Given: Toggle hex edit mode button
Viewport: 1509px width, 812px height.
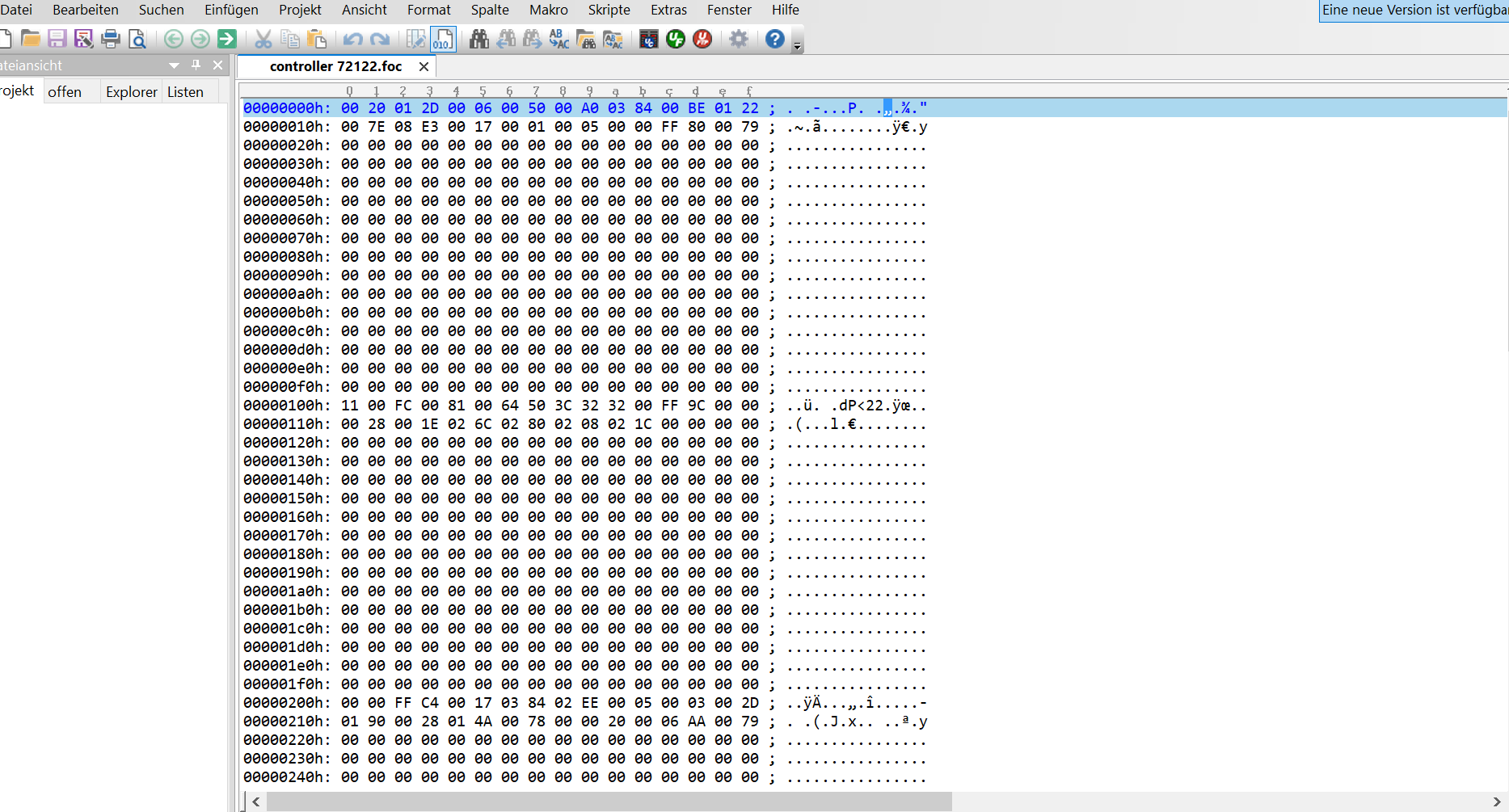Looking at the screenshot, I should pos(443,39).
